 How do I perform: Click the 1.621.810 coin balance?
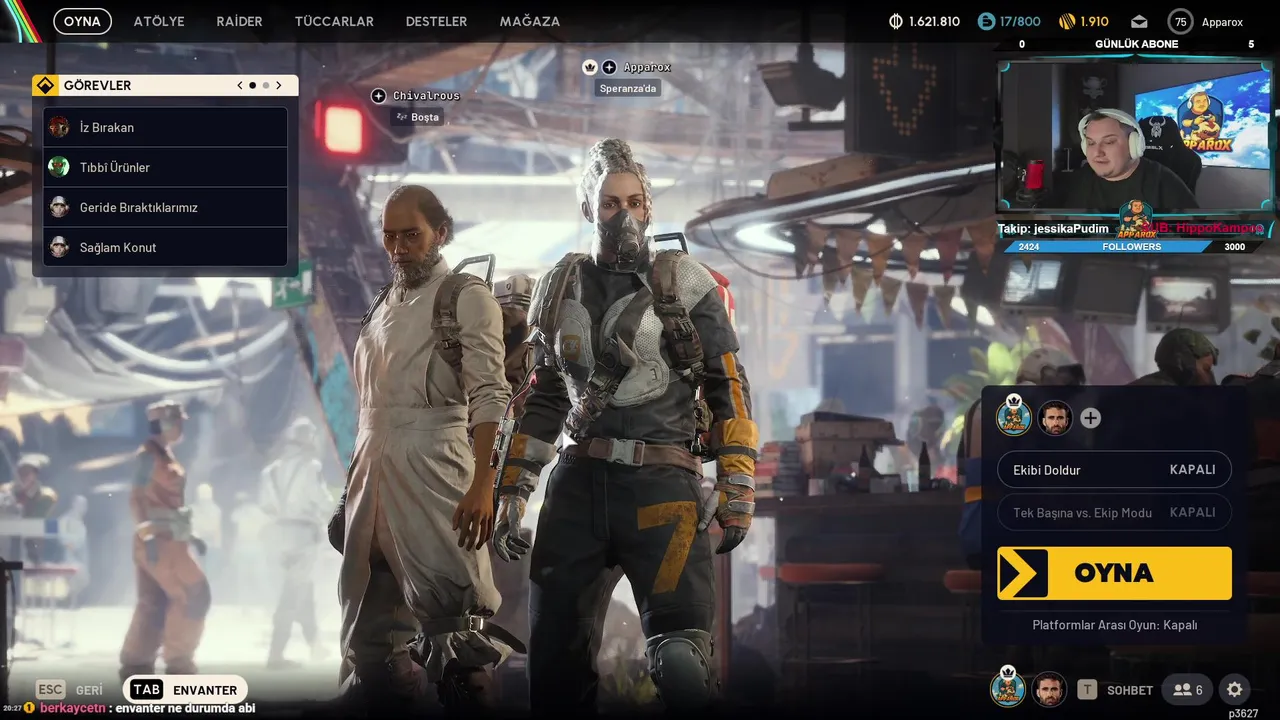click(934, 22)
